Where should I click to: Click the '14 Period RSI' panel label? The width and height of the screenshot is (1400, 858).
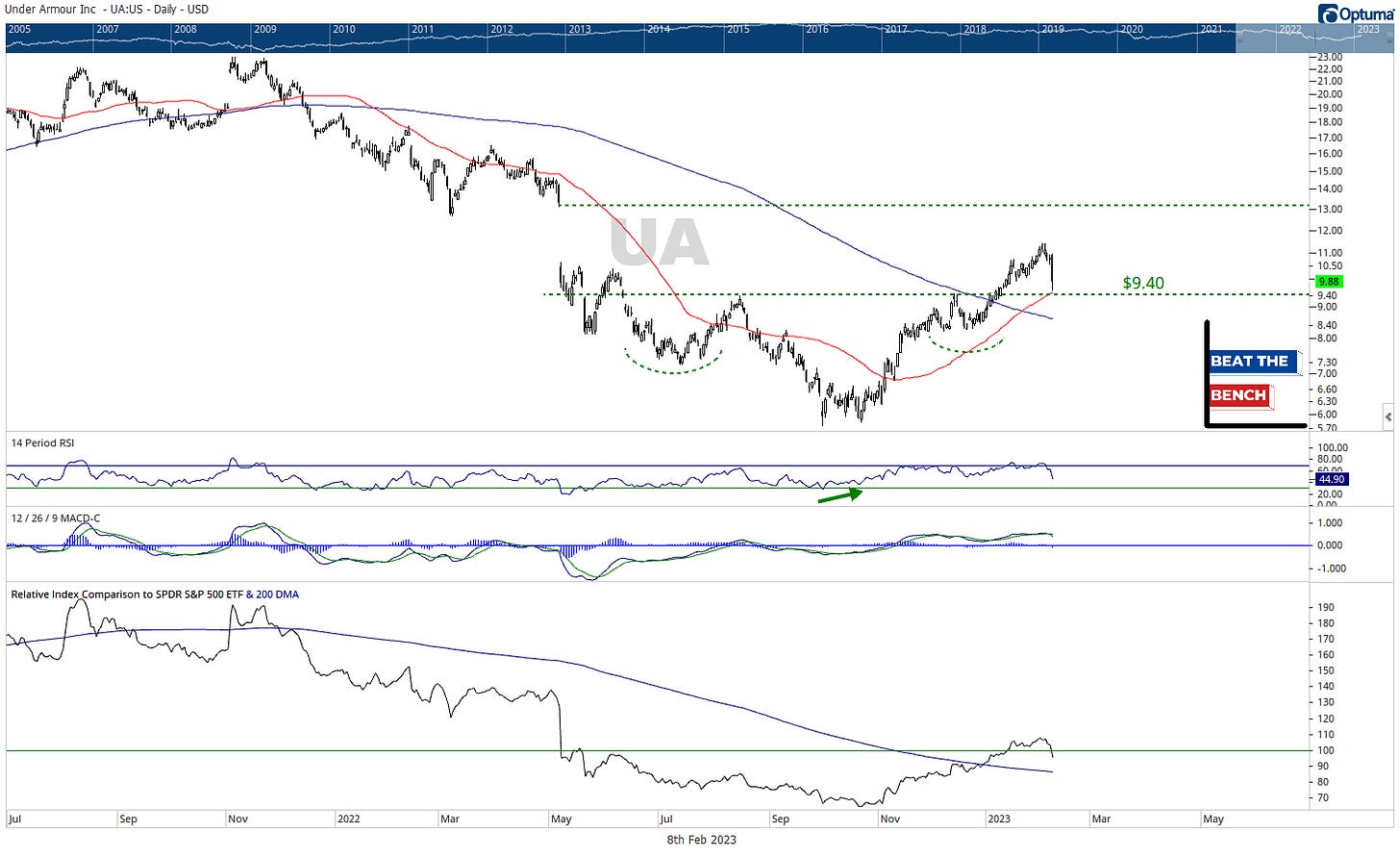(x=42, y=443)
